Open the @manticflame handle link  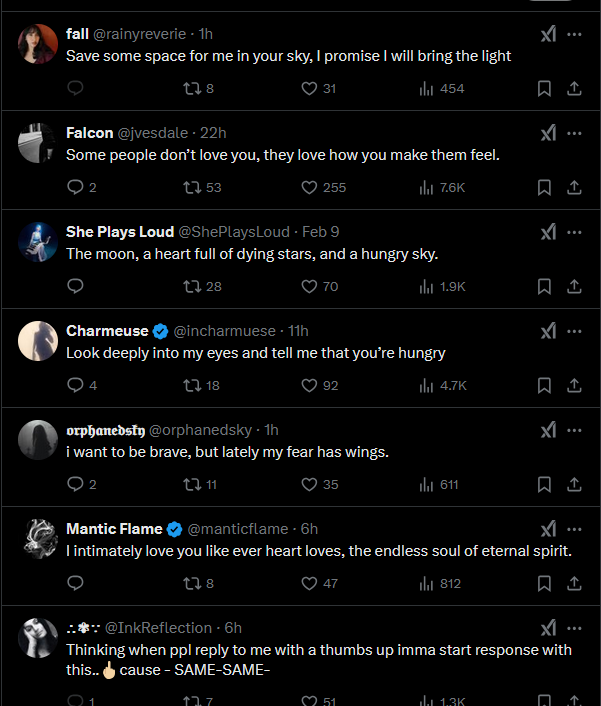coord(237,529)
